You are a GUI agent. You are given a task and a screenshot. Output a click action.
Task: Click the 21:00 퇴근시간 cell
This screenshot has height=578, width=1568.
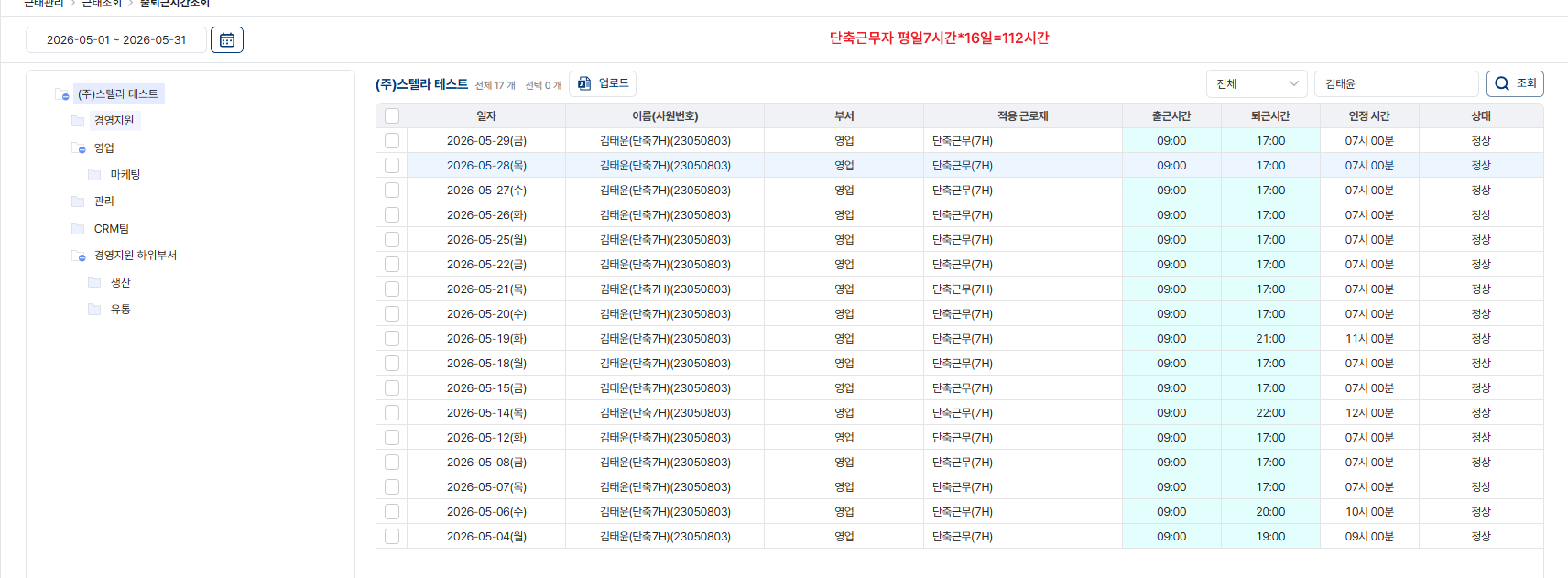coord(1270,338)
